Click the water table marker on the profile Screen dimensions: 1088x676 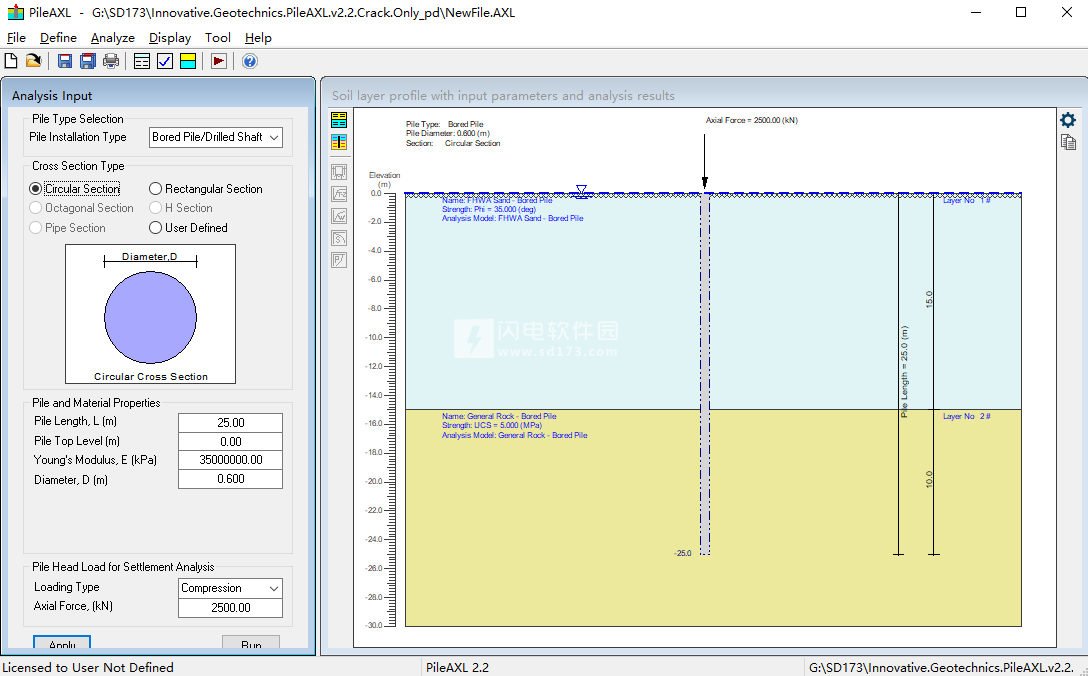point(581,192)
